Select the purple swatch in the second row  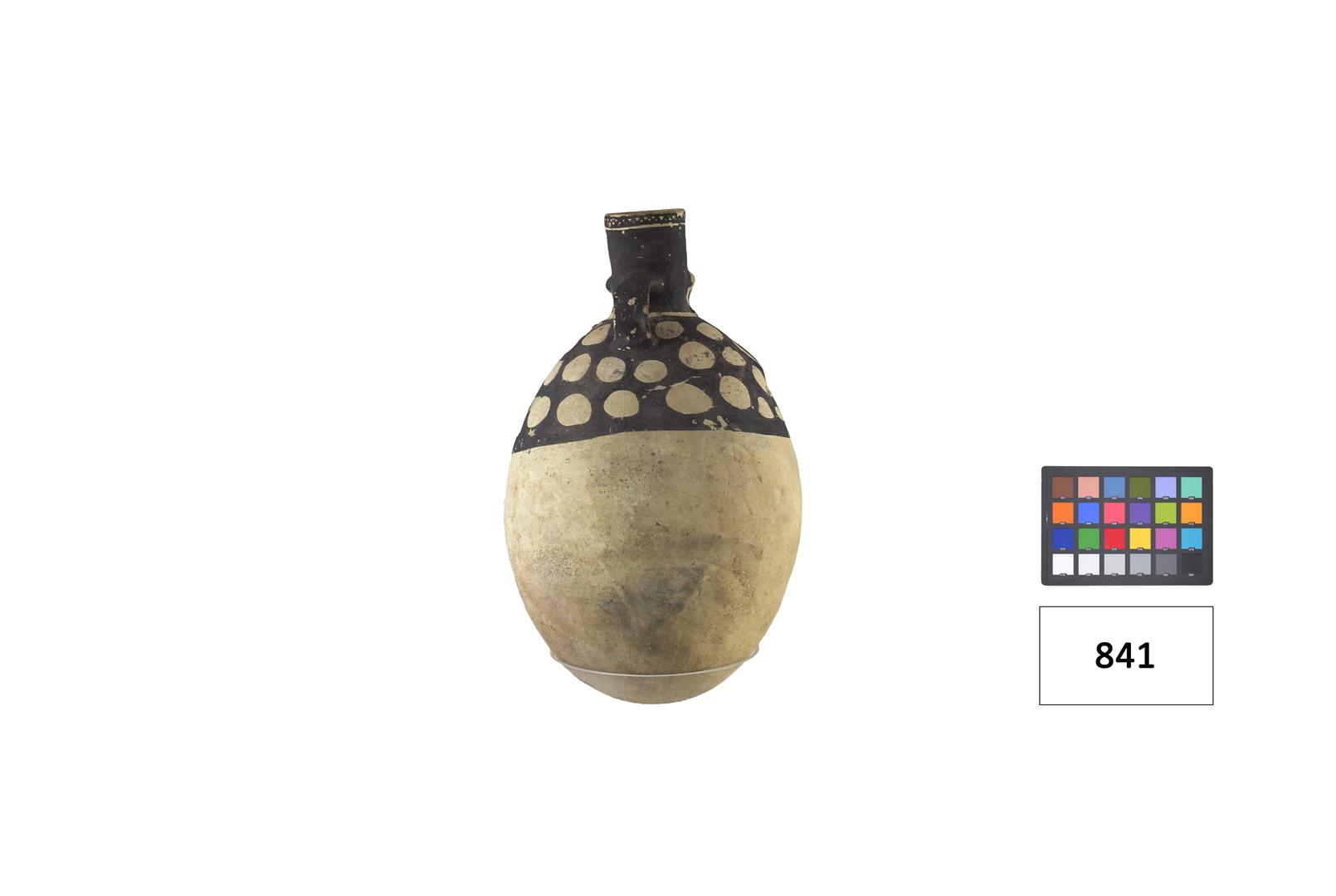pos(1140,513)
